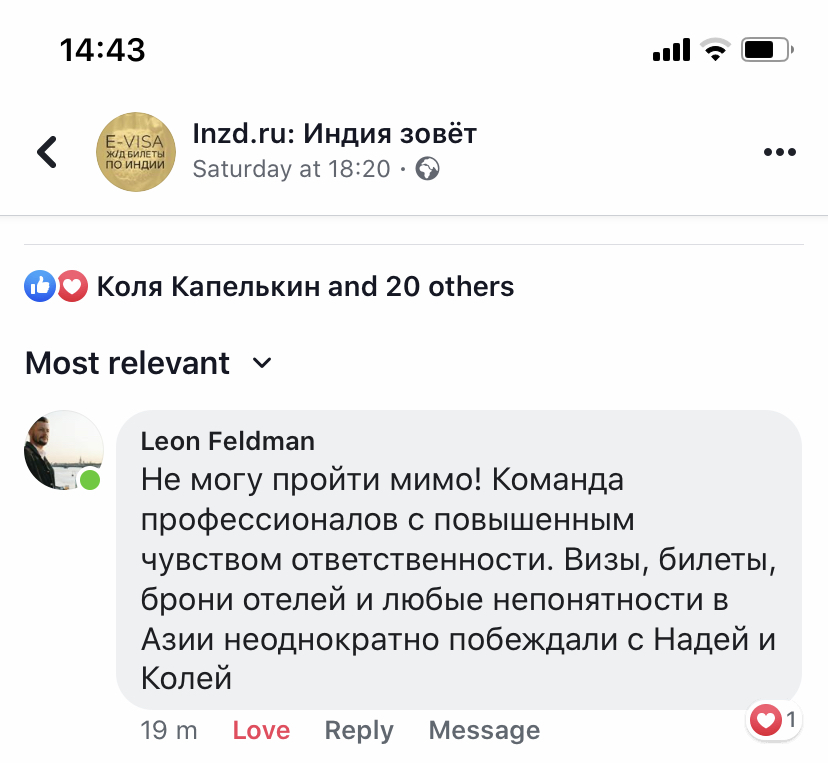Tap the chevron next to Most relevant

click(x=262, y=363)
